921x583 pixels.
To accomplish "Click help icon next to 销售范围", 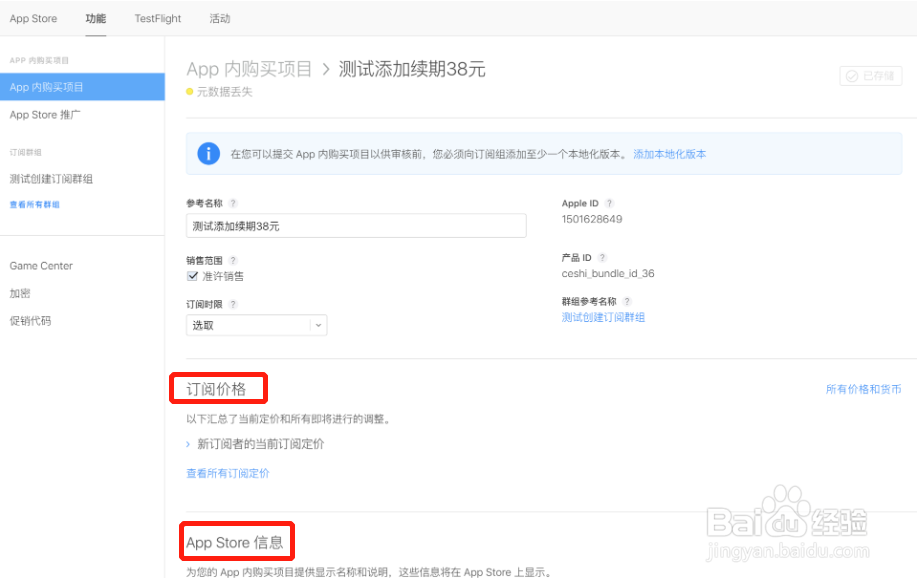I will coord(233,260).
